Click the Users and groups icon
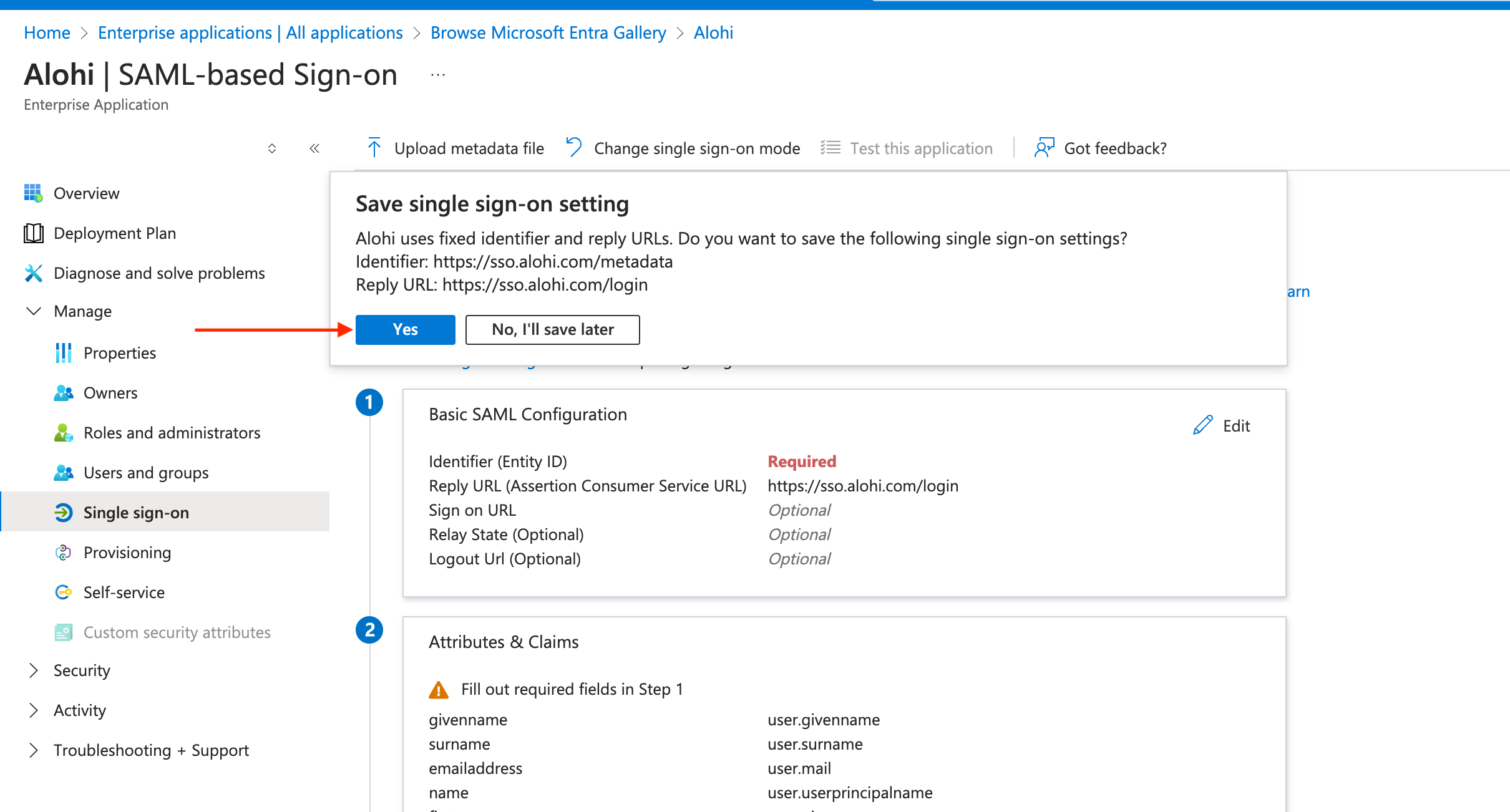 64,473
